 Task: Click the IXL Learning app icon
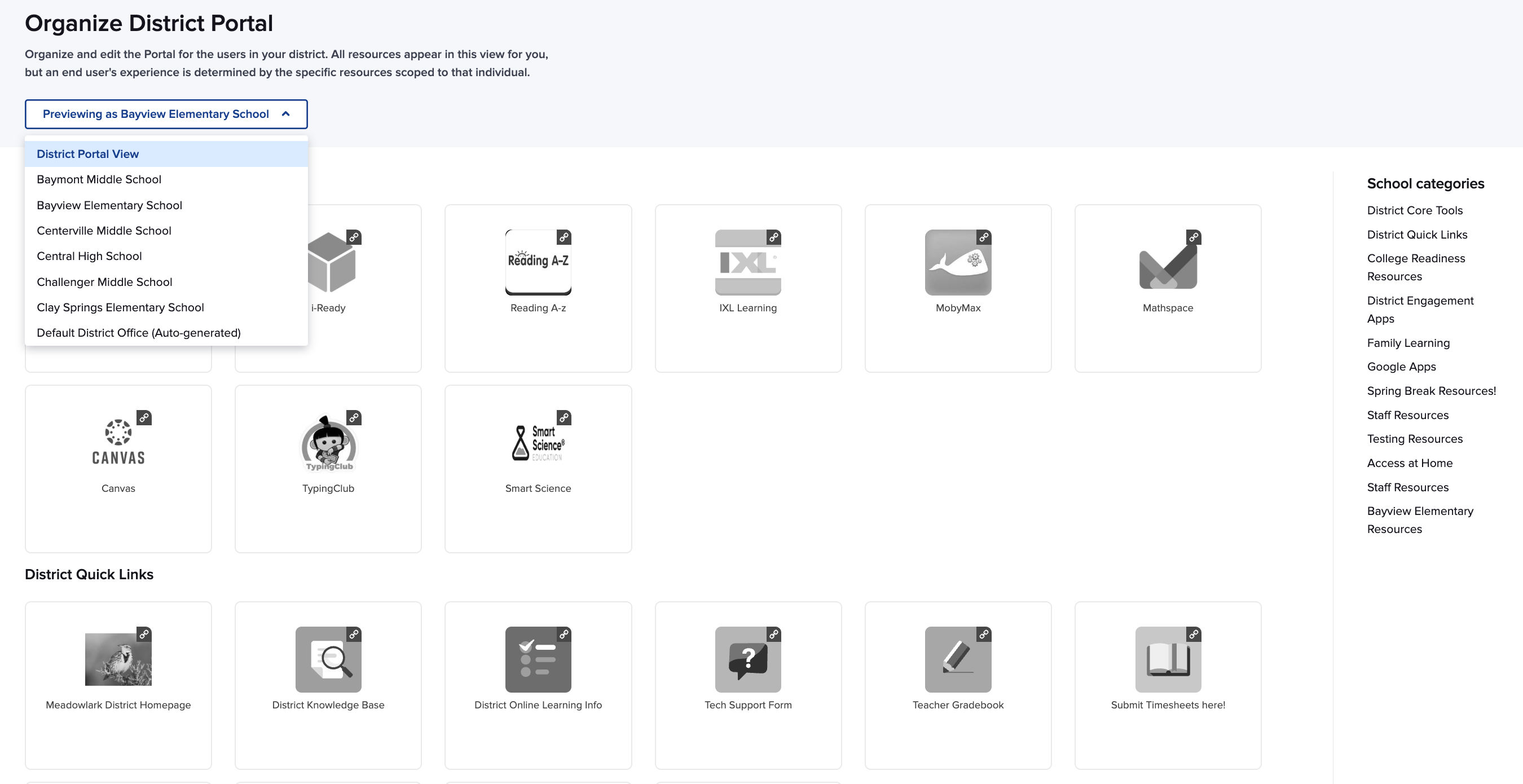tap(747, 262)
